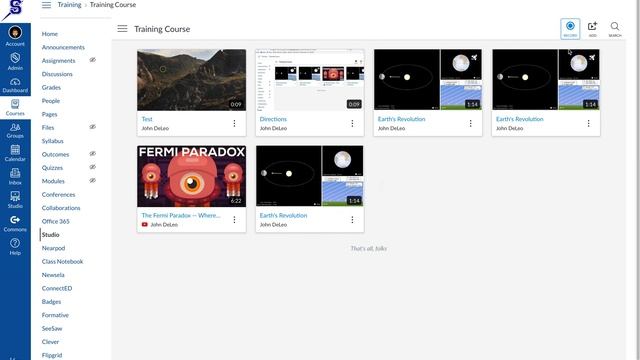Open Newsela in course menu
Screen dimensions: 640x360
53,275
